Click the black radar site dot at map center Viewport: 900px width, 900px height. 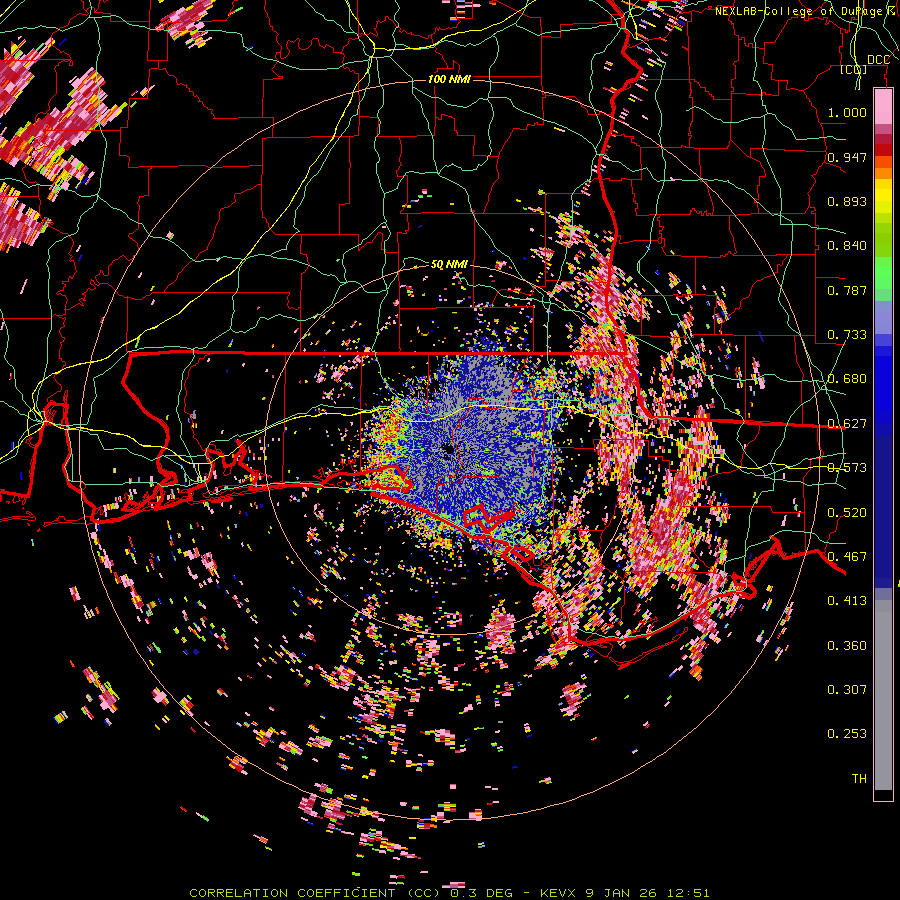[x=449, y=450]
